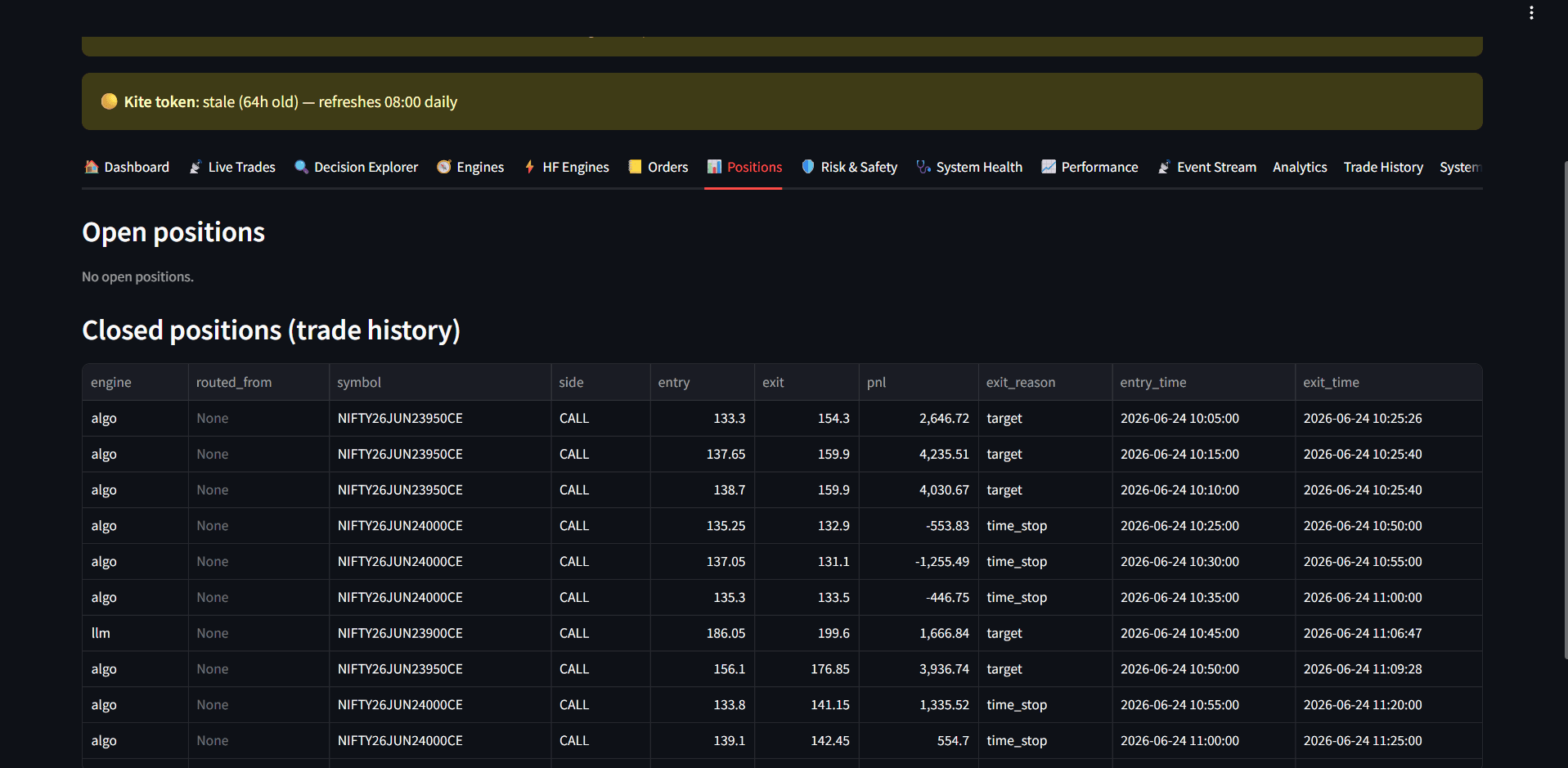Viewport: 1568px width, 768px height.
Task: Click the exit_reason column header
Action: click(1045, 382)
